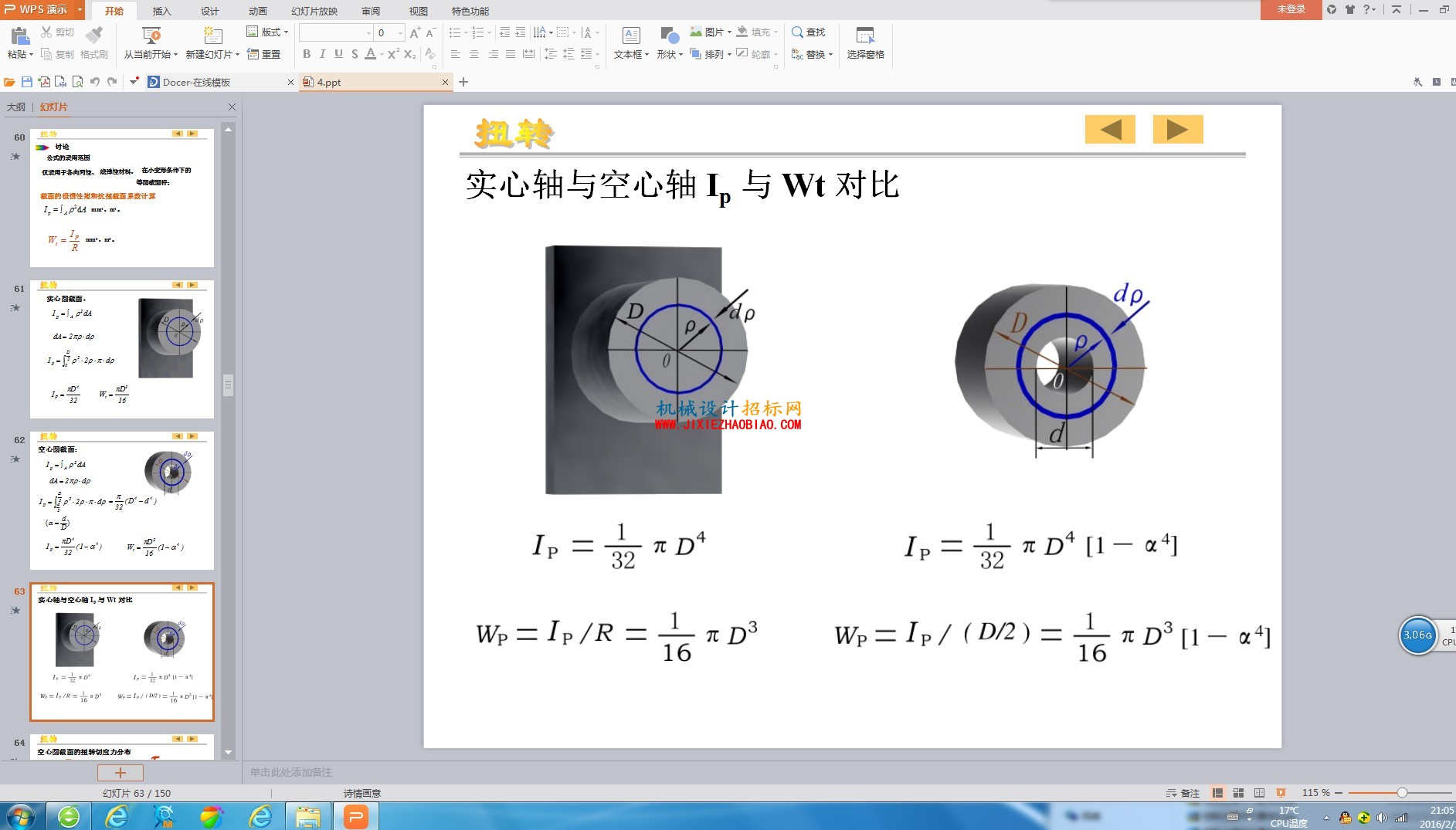The height and width of the screenshot is (830, 1456).
Task: Click the Not Logged In (未登录) button
Action: (1291, 9)
